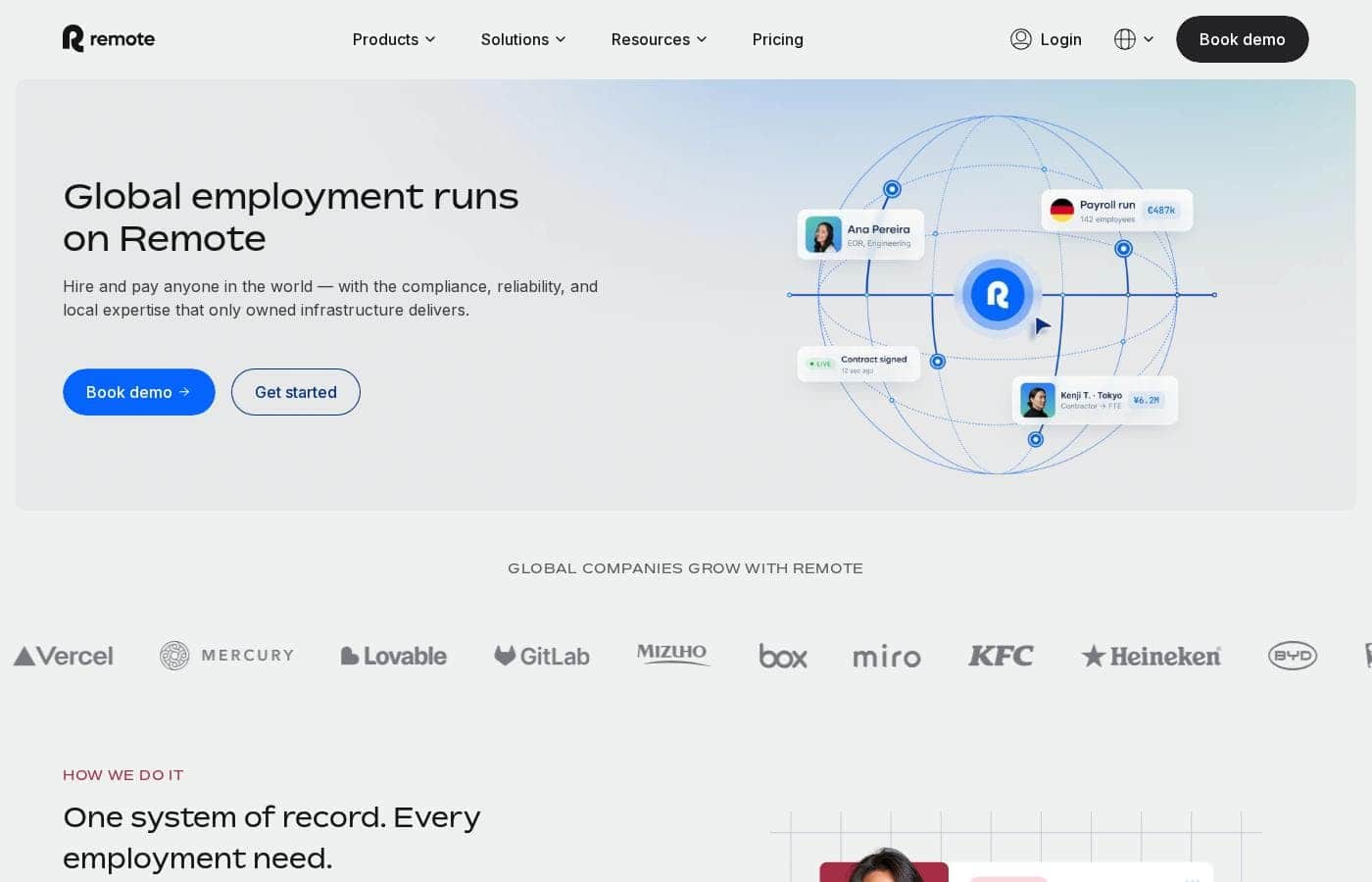
Task: Click the Get started button
Action: click(x=296, y=392)
